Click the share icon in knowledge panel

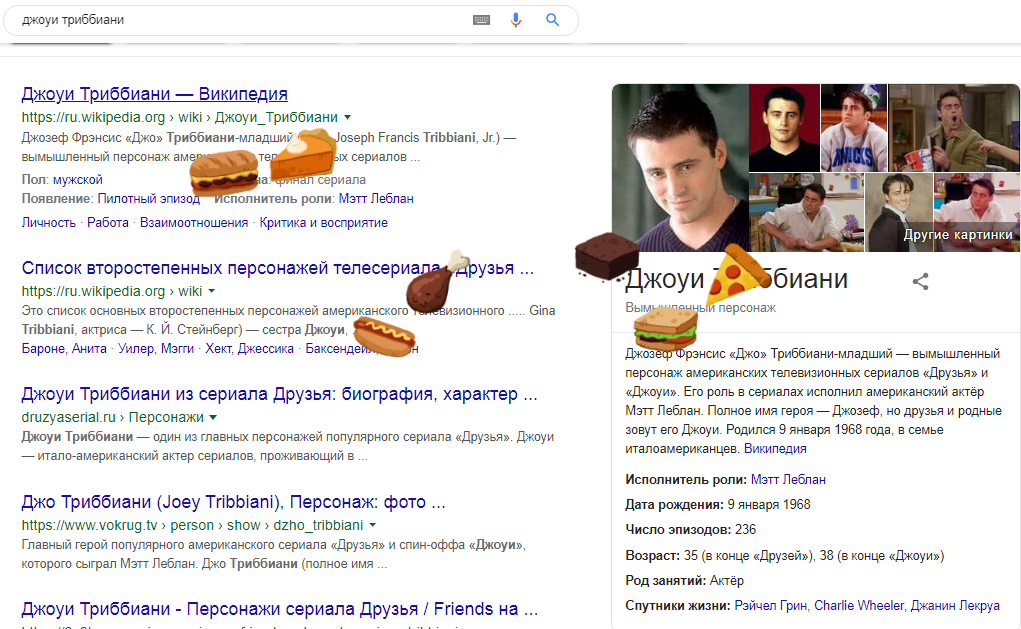pyautogui.click(x=920, y=282)
